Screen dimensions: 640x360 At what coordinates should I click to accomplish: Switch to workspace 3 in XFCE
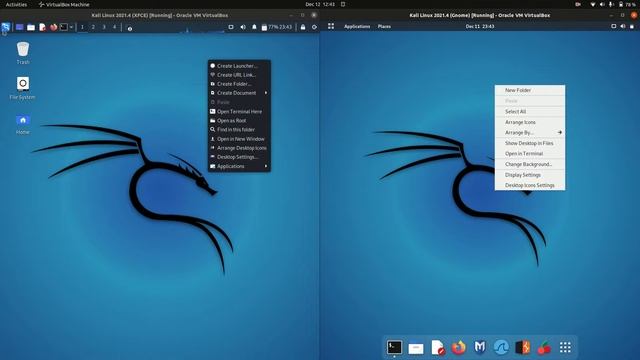104,27
